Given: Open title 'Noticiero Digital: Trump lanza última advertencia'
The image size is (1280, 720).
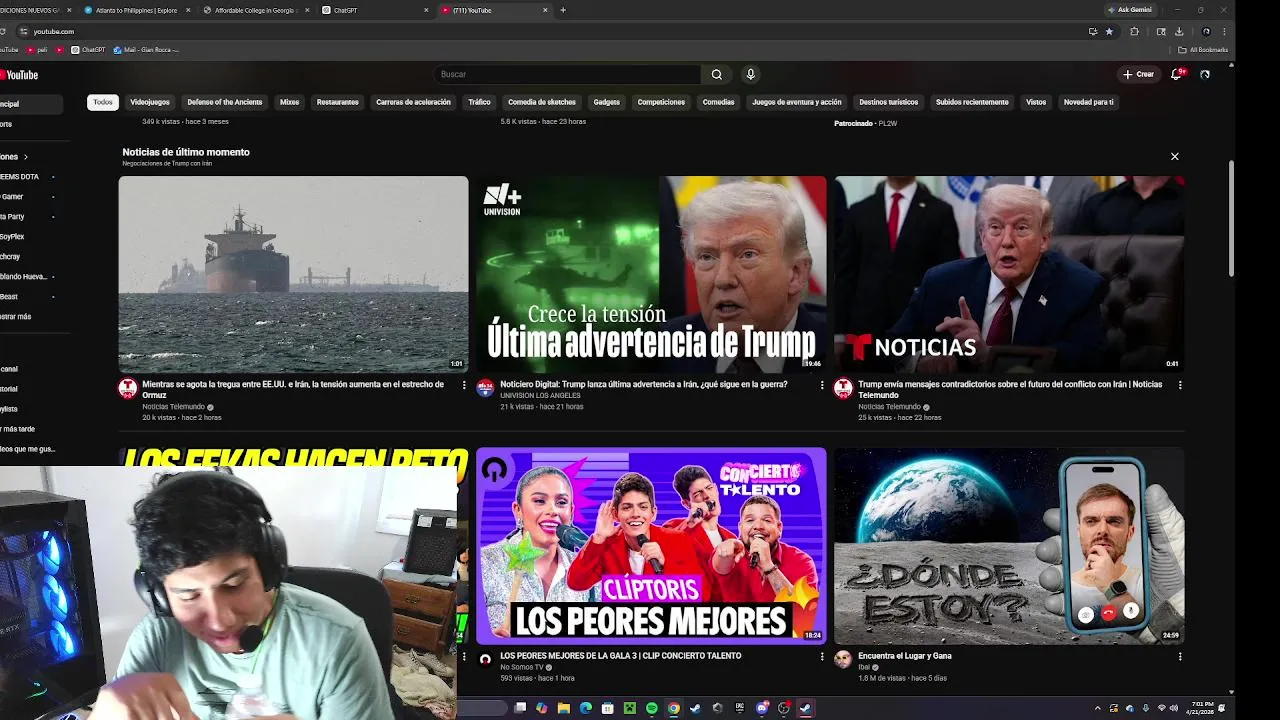Looking at the screenshot, I should [643, 385].
